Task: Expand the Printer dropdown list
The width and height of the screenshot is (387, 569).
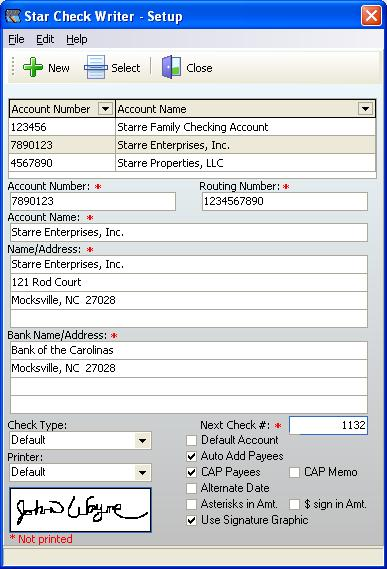Action: (x=142, y=472)
